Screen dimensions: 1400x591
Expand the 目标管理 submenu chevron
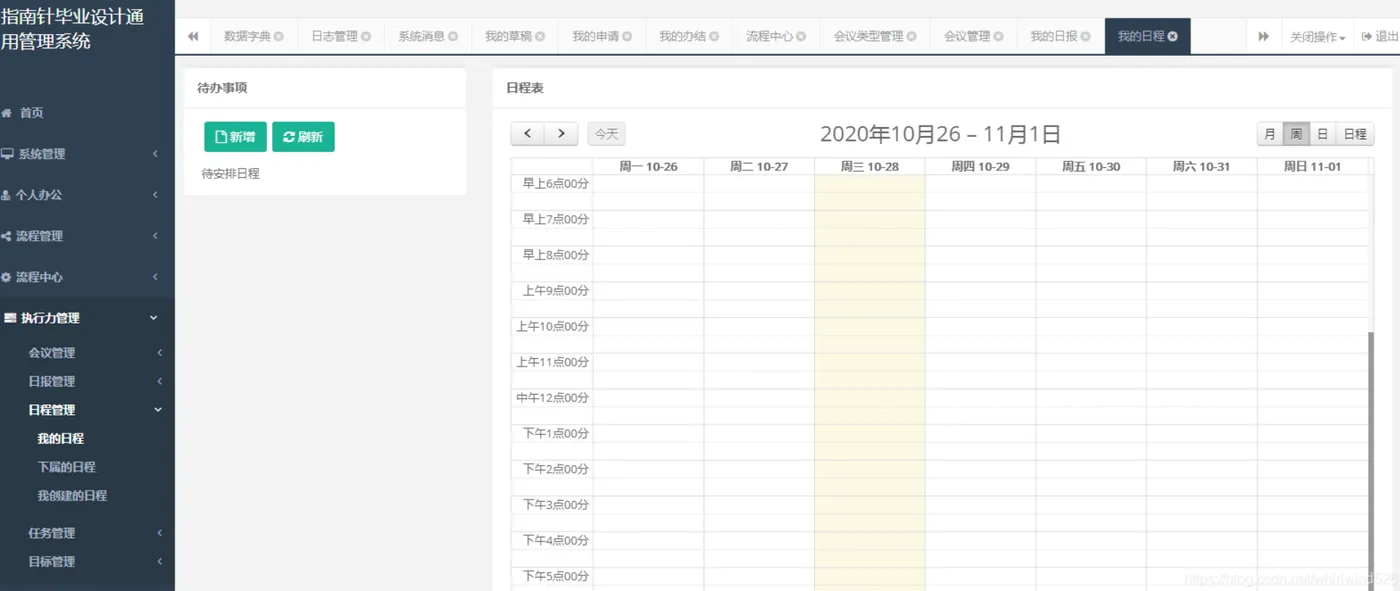pyautogui.click(x=159, y=562)
